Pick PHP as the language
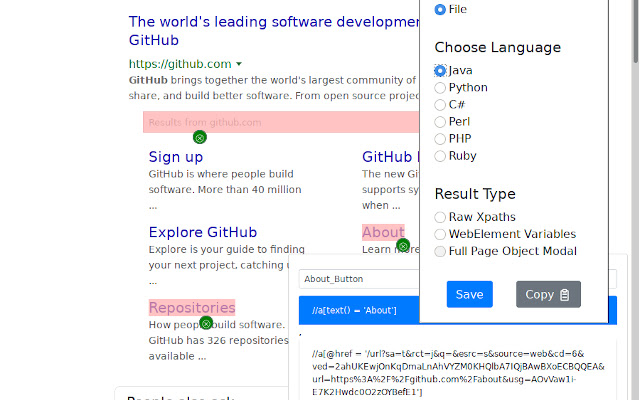Viewport: 640px width, 400px height. tap(440, 139)
